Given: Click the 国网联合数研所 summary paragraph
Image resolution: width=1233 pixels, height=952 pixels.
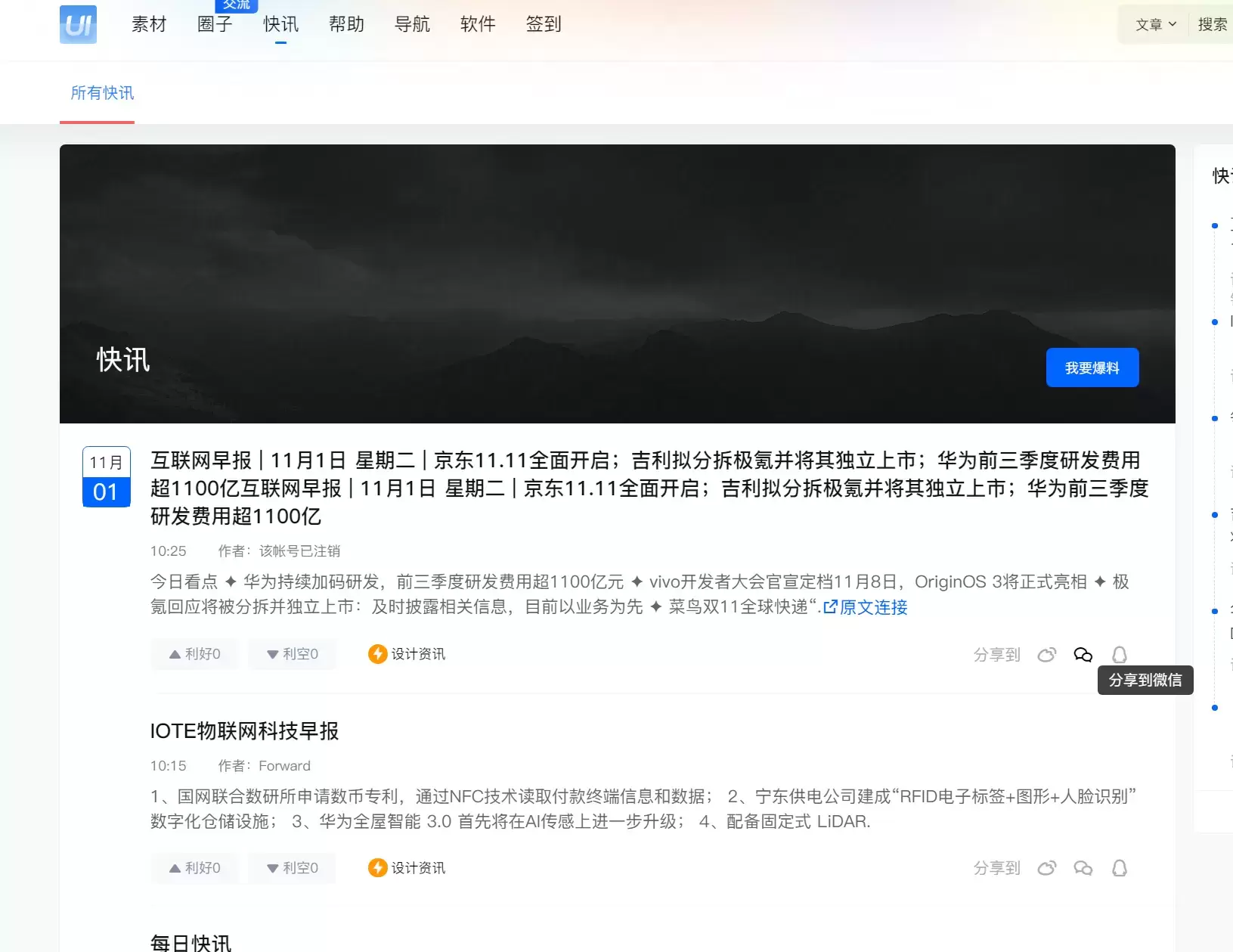Looking at the screenshot, I should pos(643,808).
